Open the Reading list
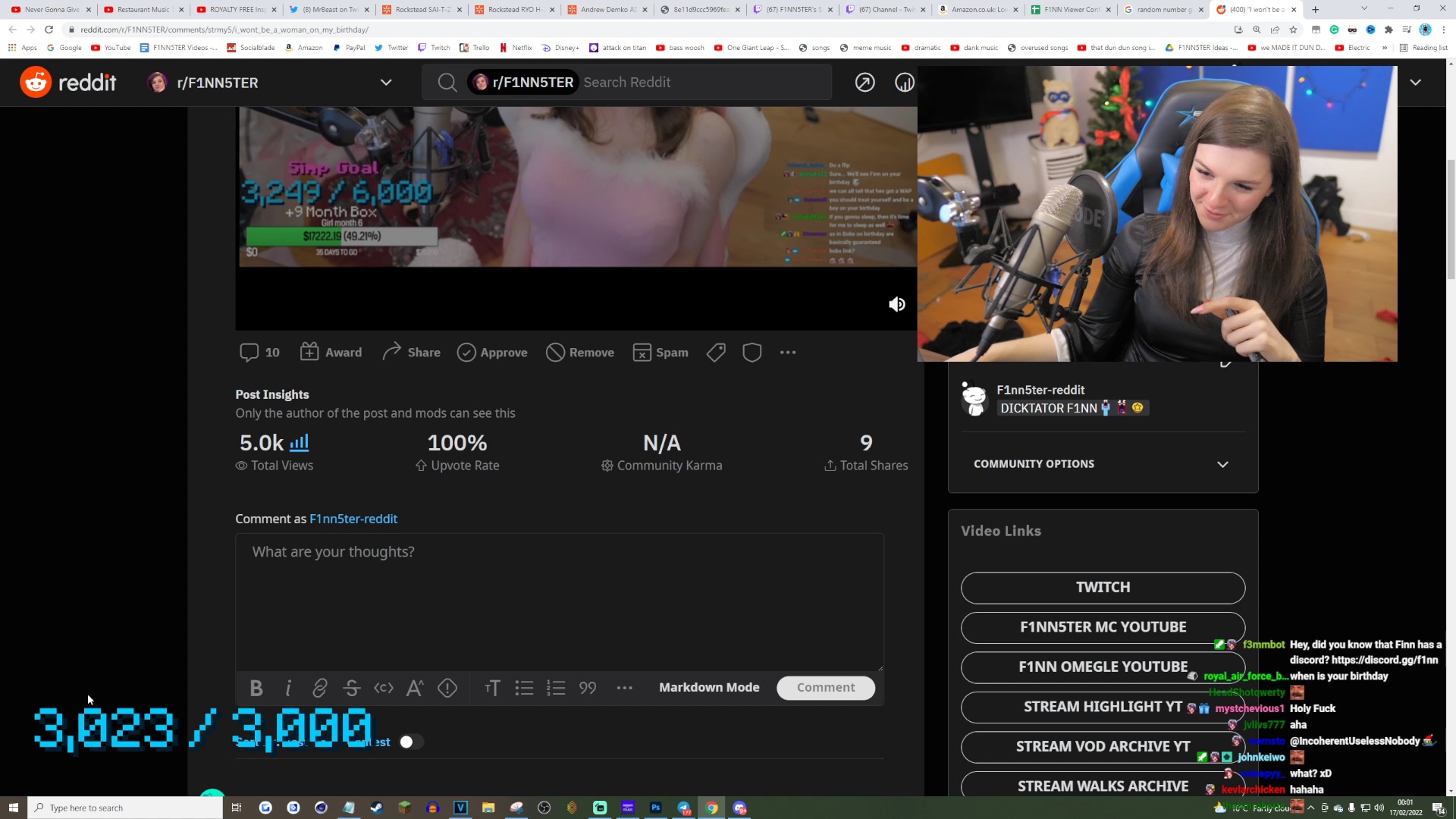This screenshot has width=1456, height=819. point(1423,48)
